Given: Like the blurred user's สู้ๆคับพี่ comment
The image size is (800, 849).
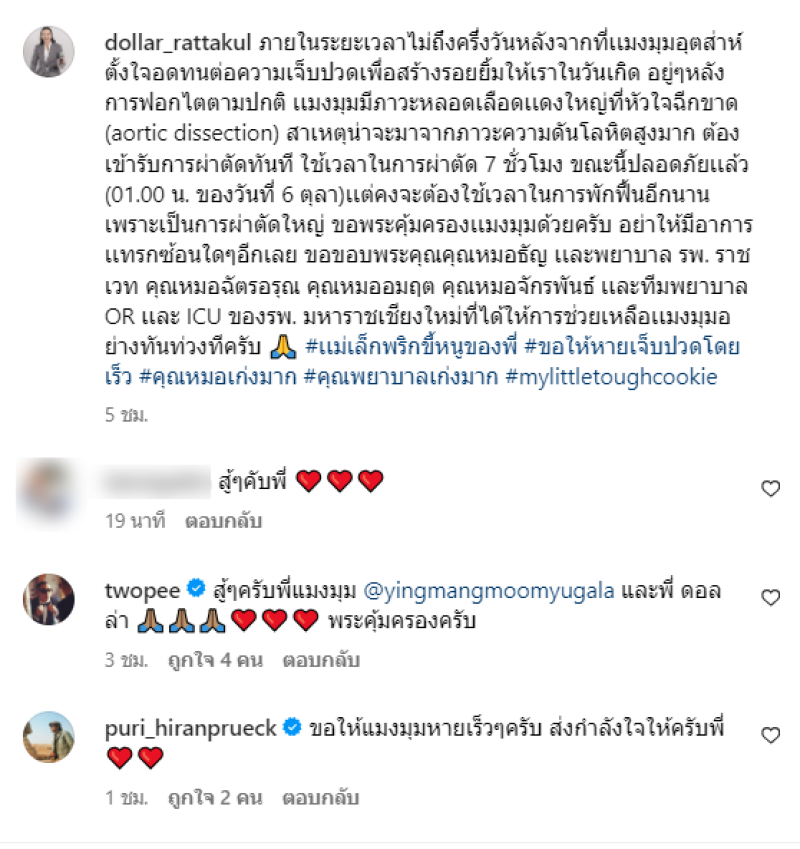Looking at the screenshot, I should click(x=770, y=488).
